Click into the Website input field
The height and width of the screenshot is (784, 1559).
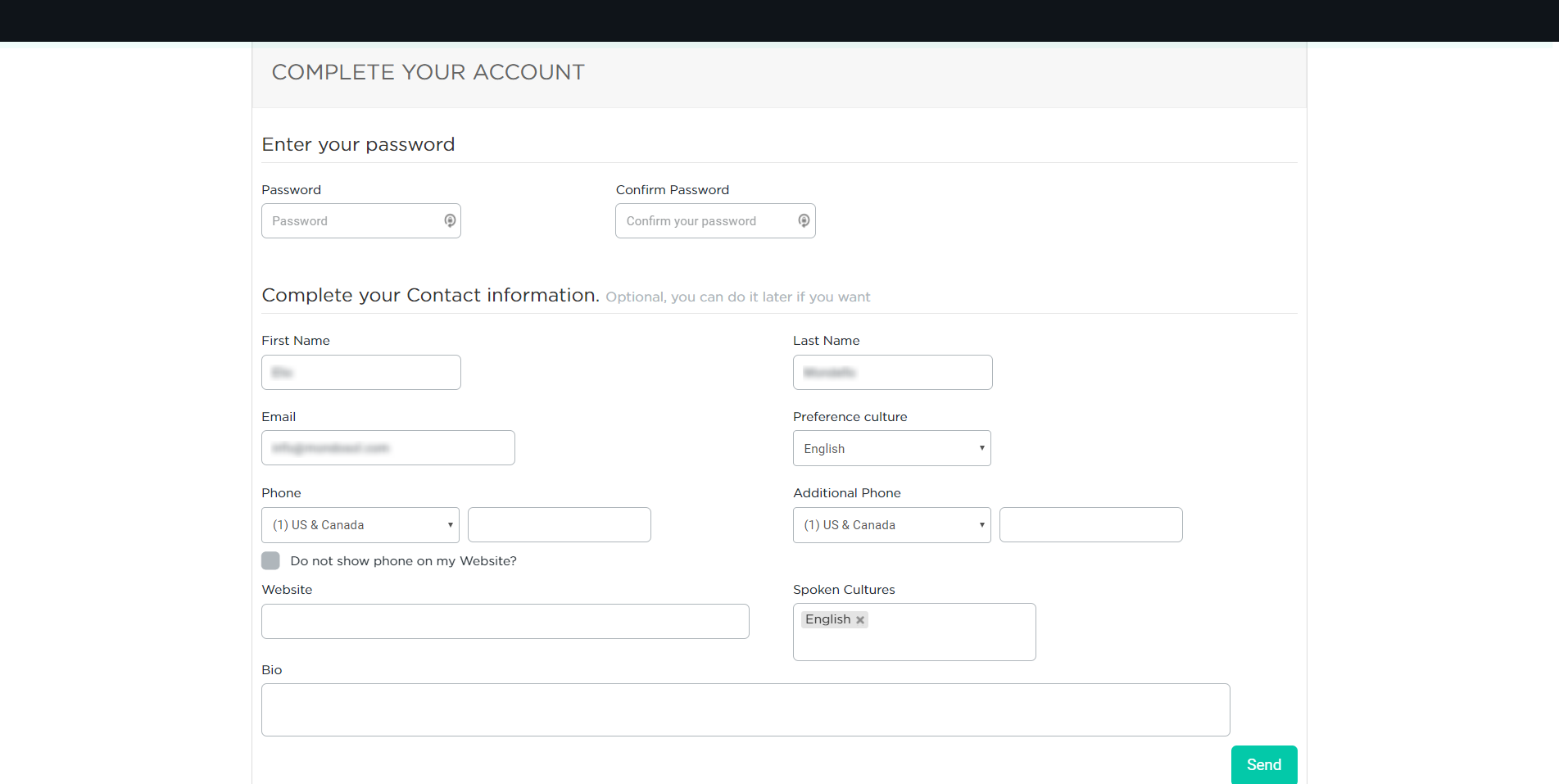coord(505,622)
